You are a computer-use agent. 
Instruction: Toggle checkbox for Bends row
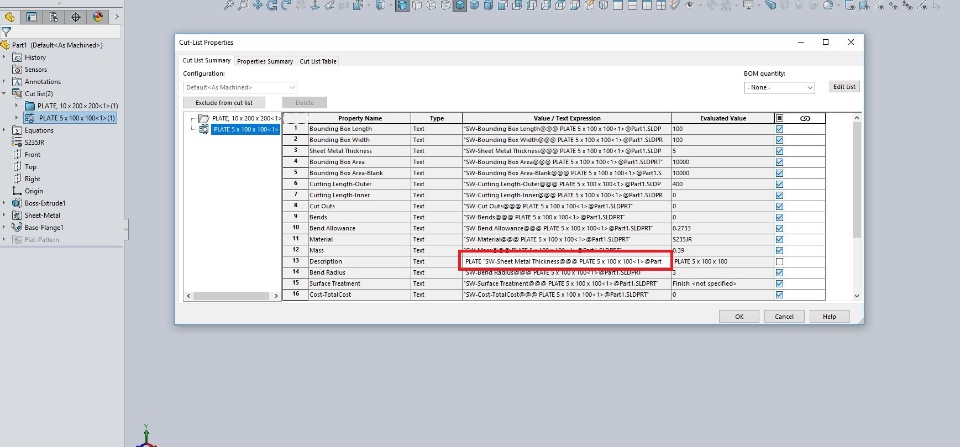779,217
